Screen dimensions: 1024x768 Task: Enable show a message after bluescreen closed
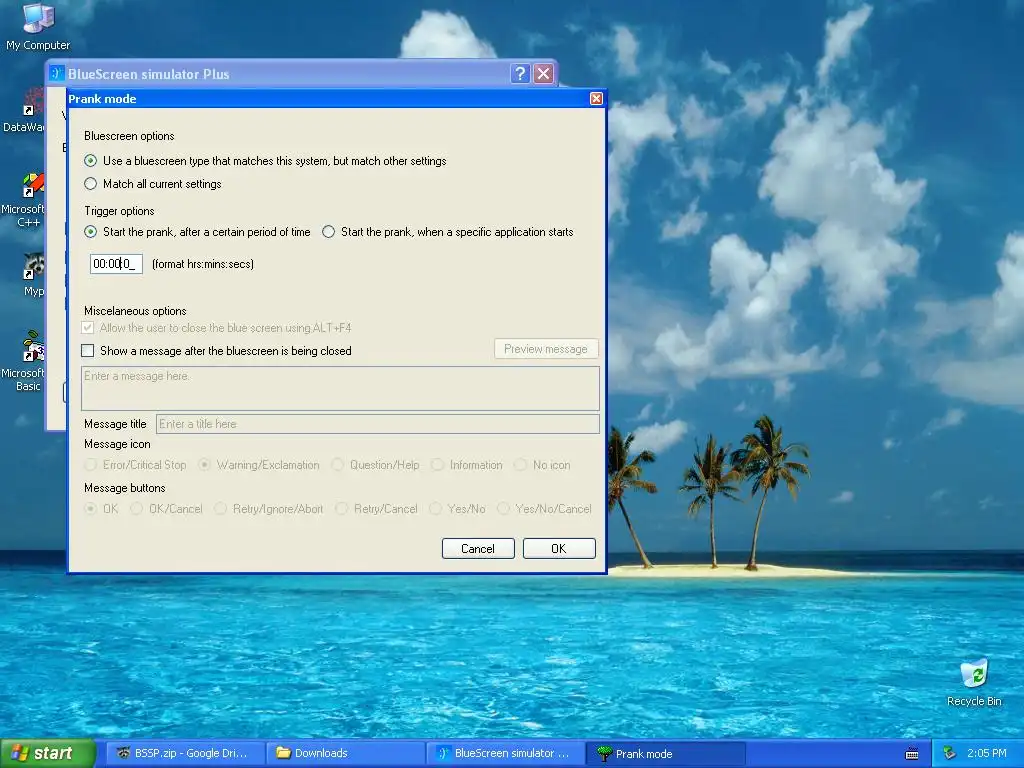click(88, 351)
